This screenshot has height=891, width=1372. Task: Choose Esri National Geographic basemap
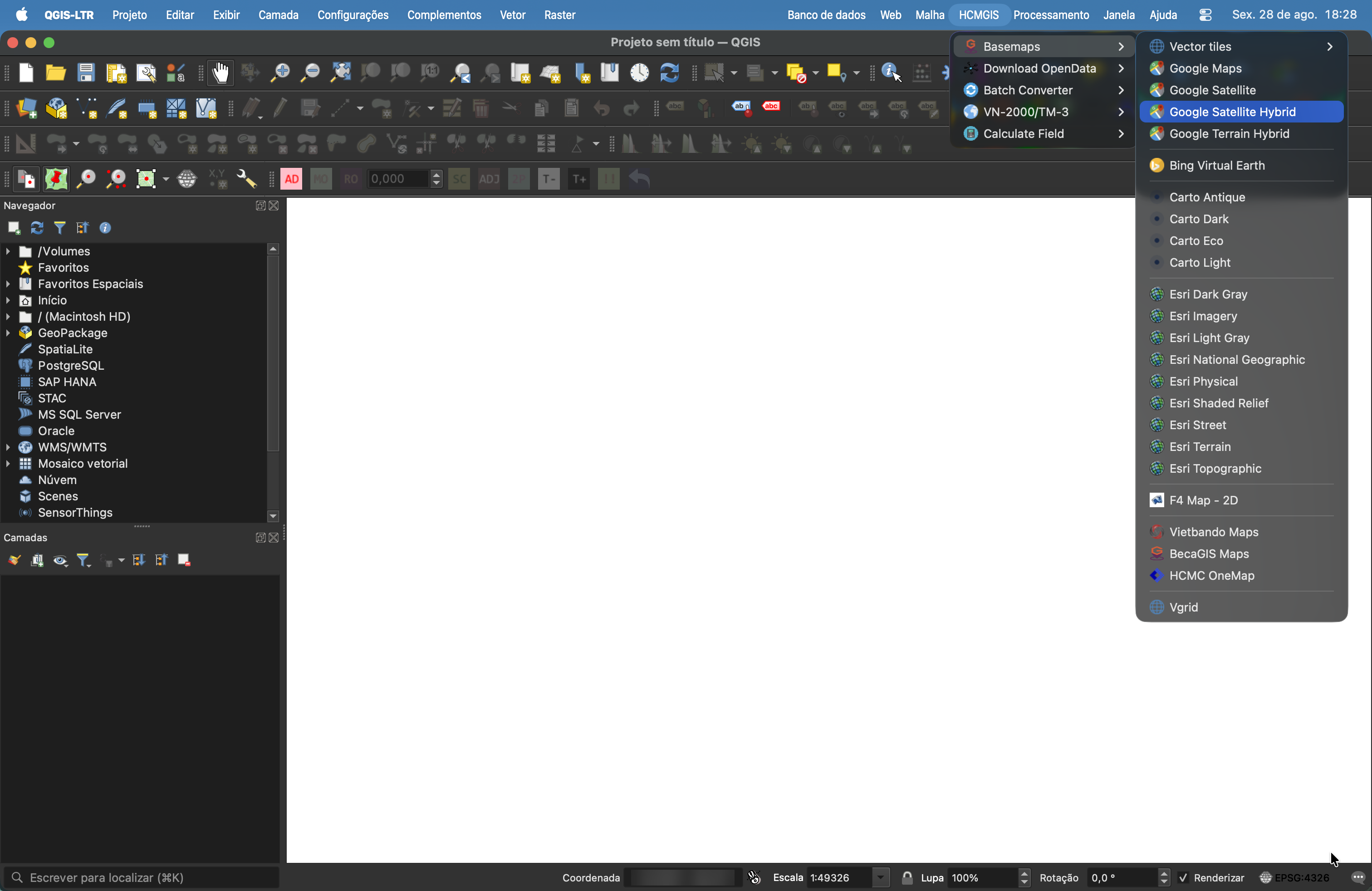click(x=1241, y=360)
